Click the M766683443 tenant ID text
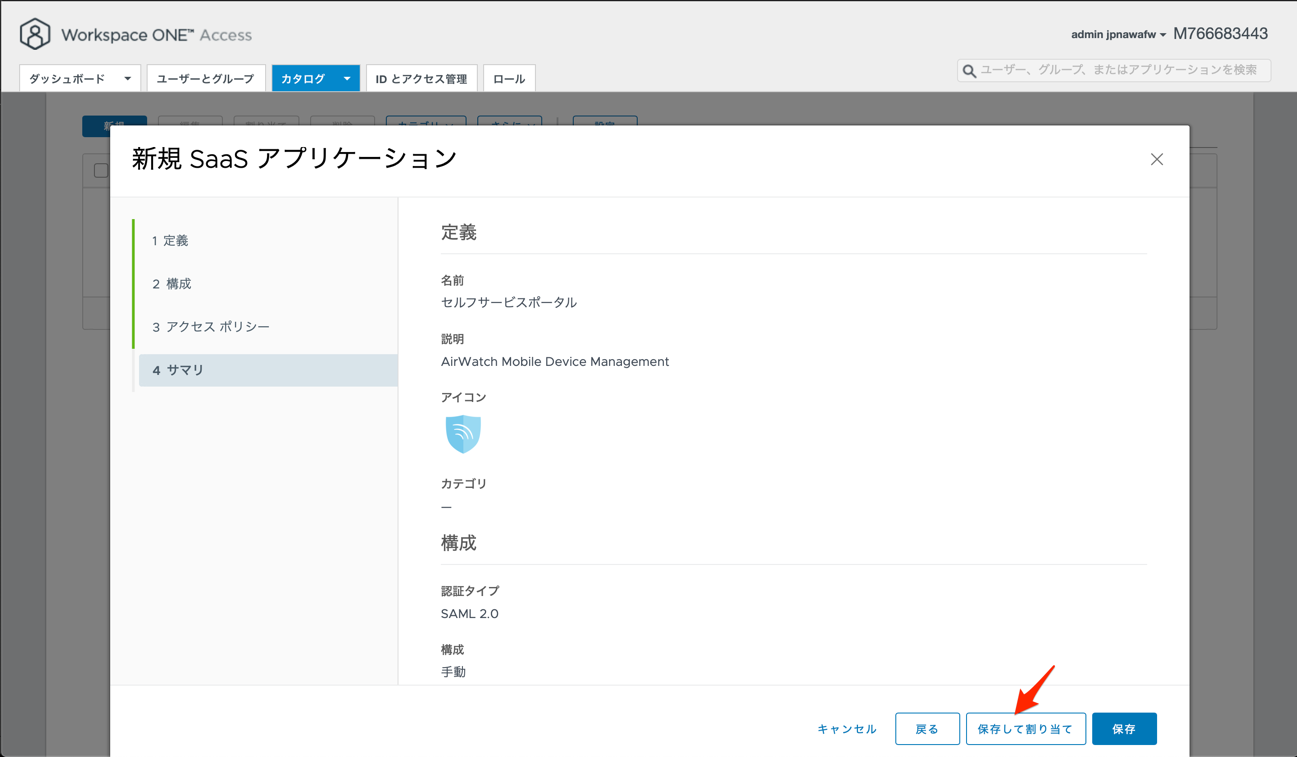Viewport: 1297px width, 757px height. pos(1220,34)
